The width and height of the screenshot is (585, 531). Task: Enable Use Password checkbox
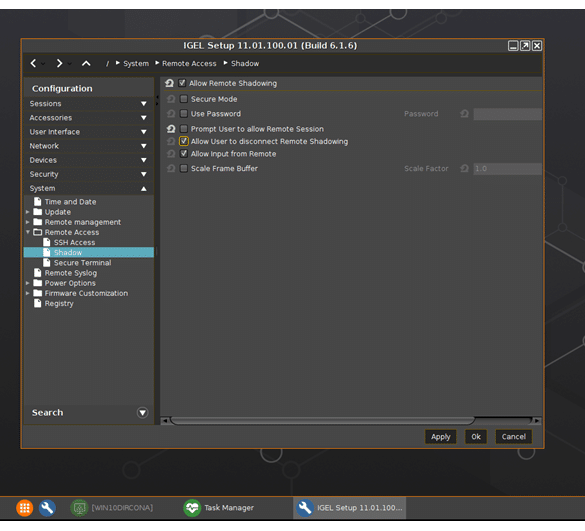184,113
